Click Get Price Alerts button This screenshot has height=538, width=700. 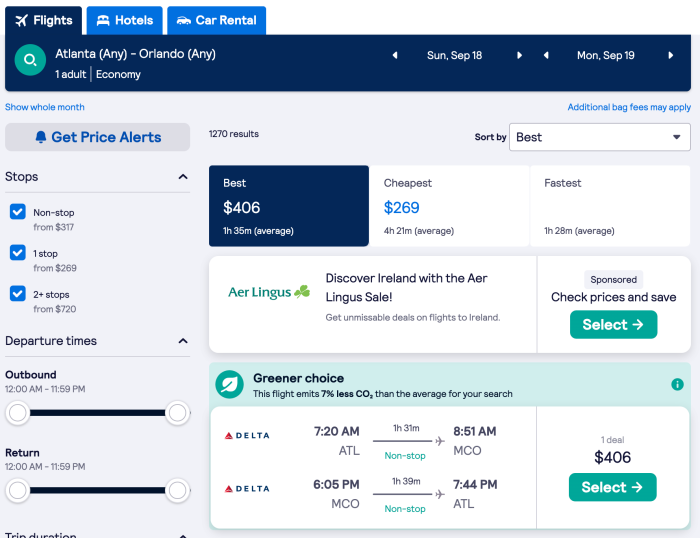[97, 137]
